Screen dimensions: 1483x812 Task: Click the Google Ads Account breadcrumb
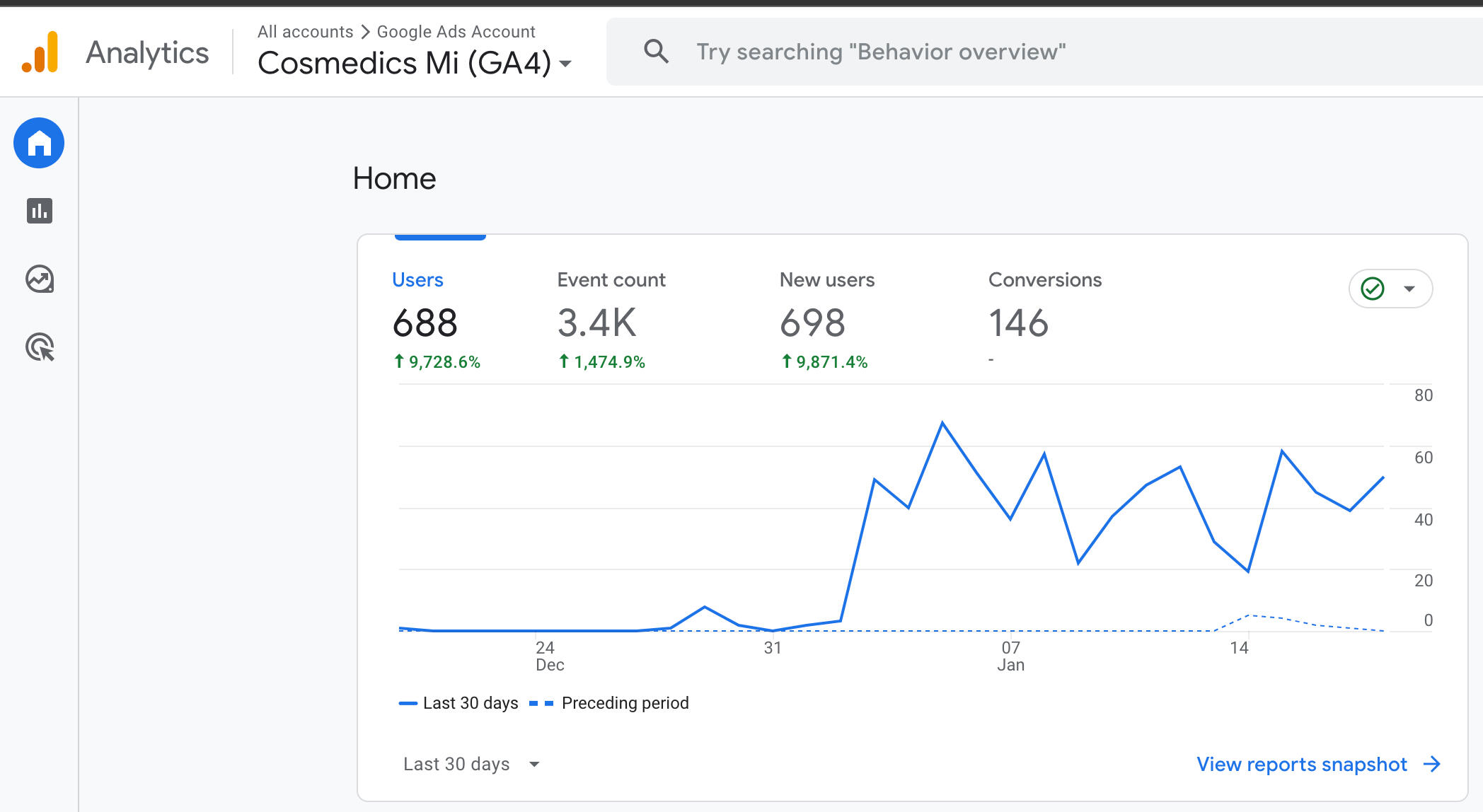click(456, 32)
